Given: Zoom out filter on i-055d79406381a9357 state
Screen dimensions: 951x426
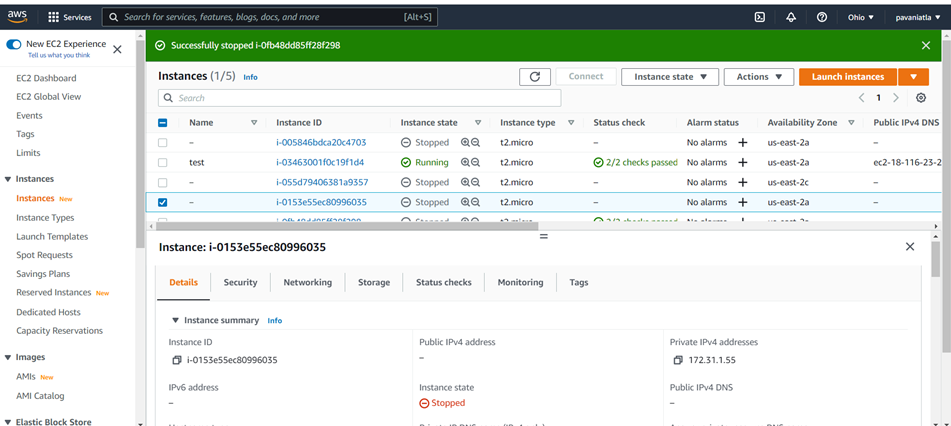Looking at the screenshot, I should click(x=476, y=182).
